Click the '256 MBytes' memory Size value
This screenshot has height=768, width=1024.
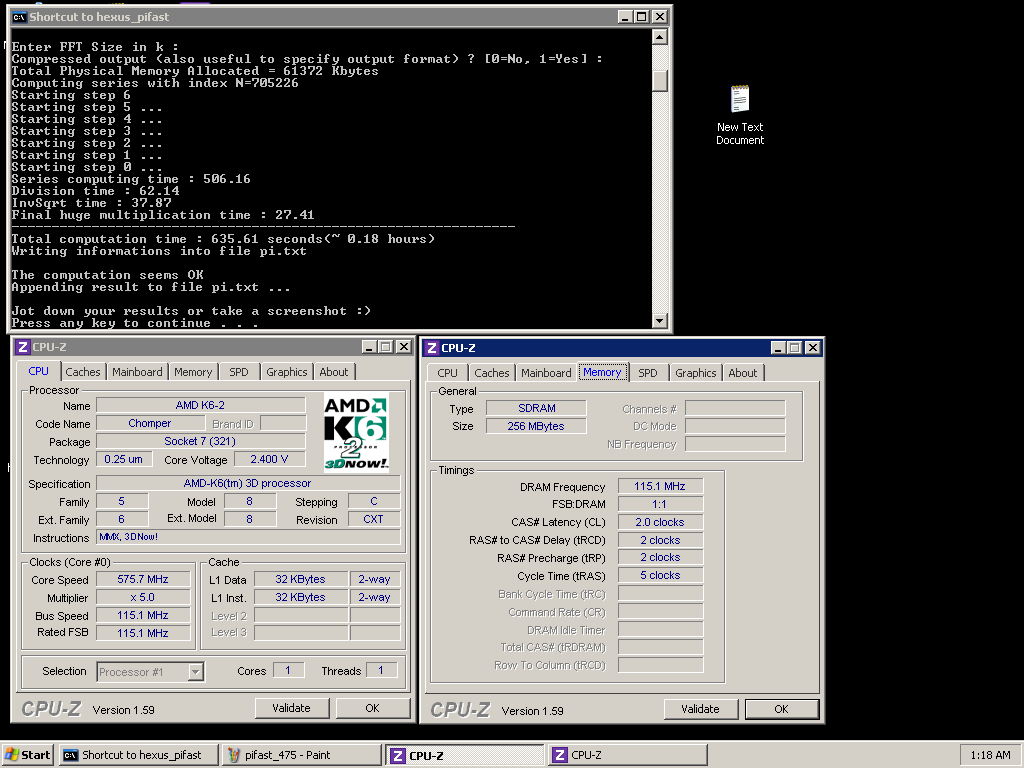click(537, 426)
